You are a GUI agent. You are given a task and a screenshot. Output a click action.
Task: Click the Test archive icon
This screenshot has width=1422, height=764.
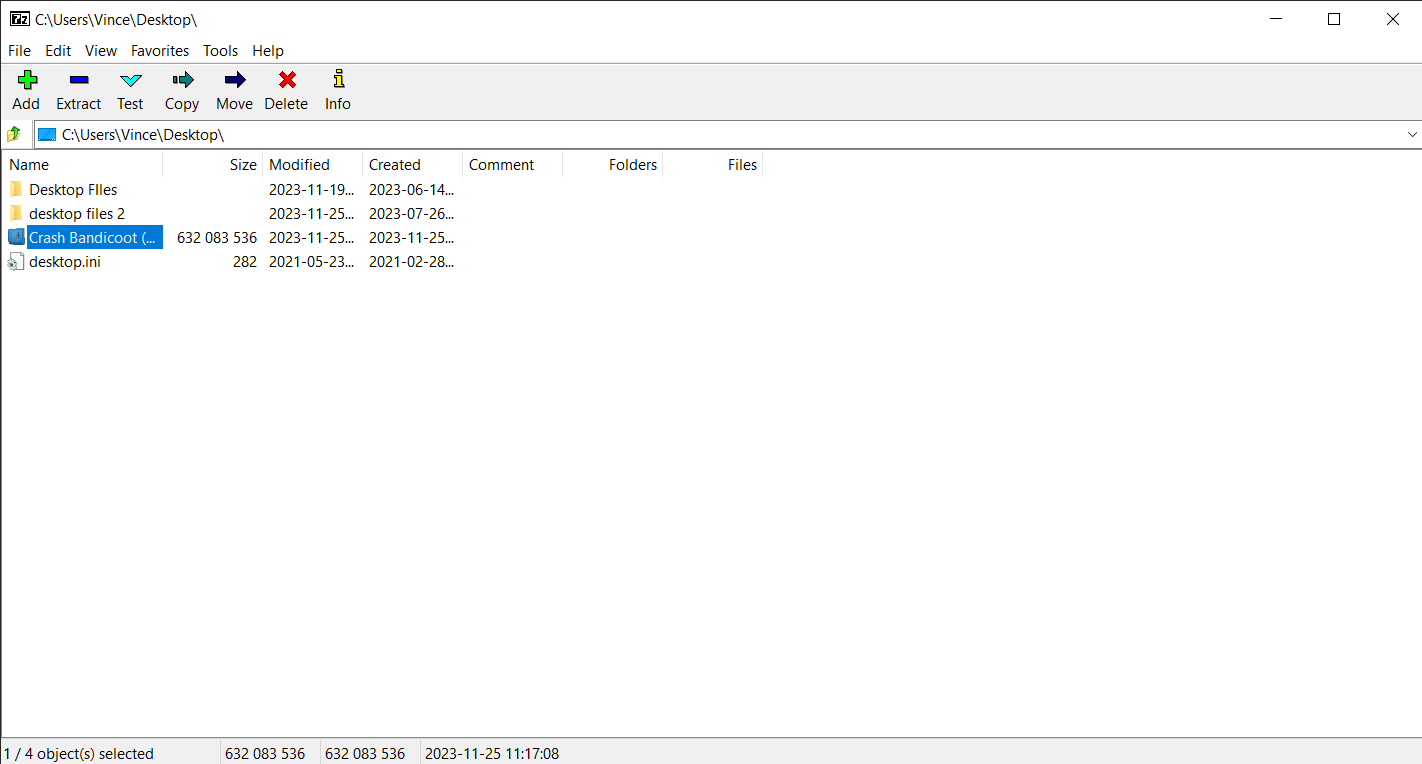[130, 90]
